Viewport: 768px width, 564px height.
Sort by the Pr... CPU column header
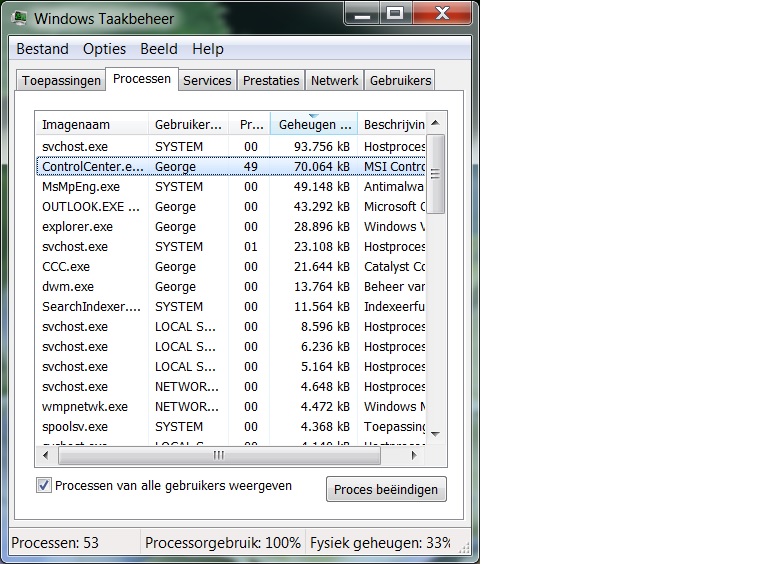[249, 124]
